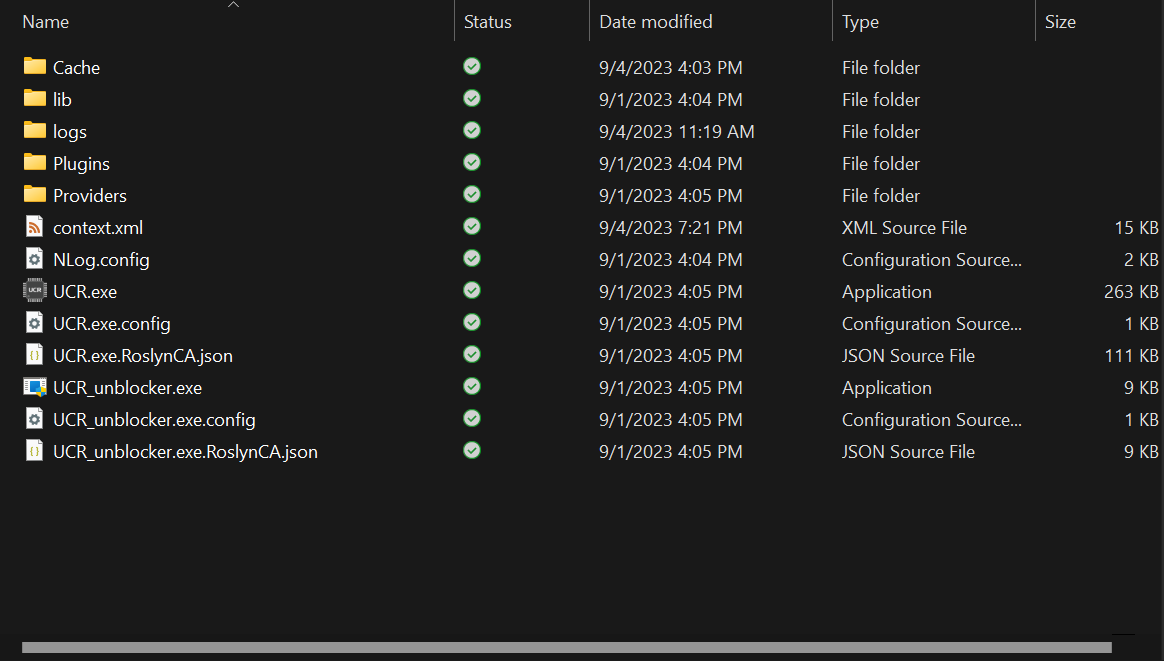Sort files by the Name column header
This screenshot has height=661, width=1164.
pos(45,22)
